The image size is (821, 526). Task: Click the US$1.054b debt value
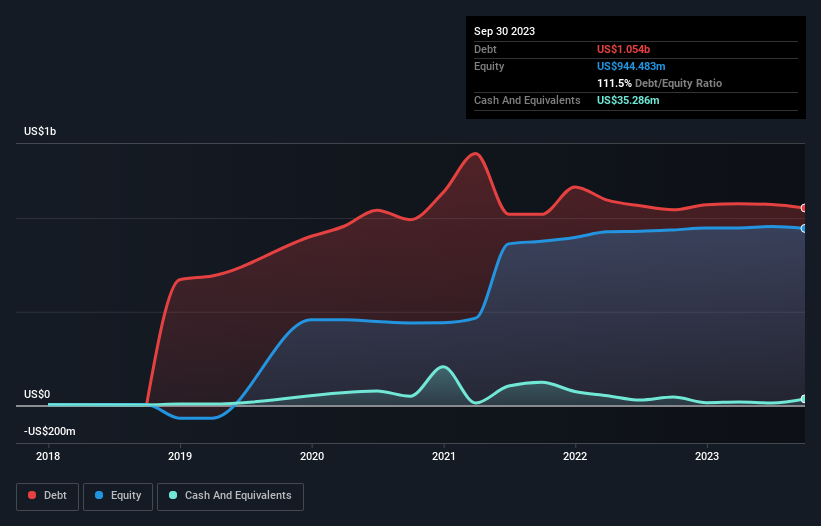pyautogui.click(x=624, y=49)
